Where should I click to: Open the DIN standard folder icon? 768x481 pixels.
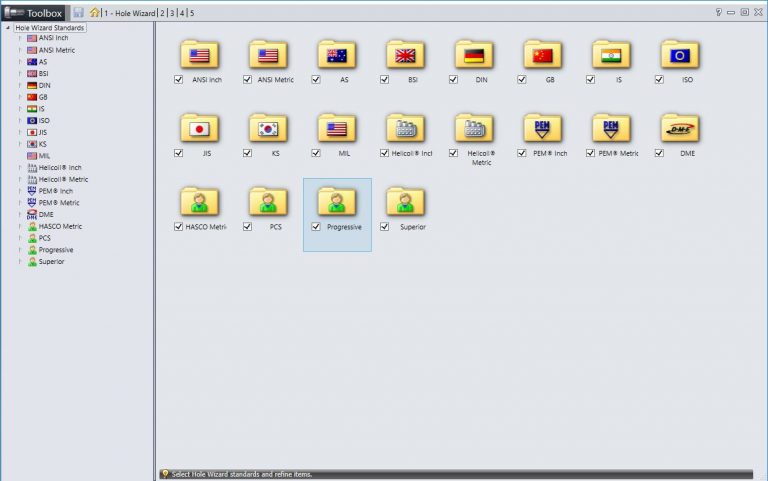coord(474,55)
